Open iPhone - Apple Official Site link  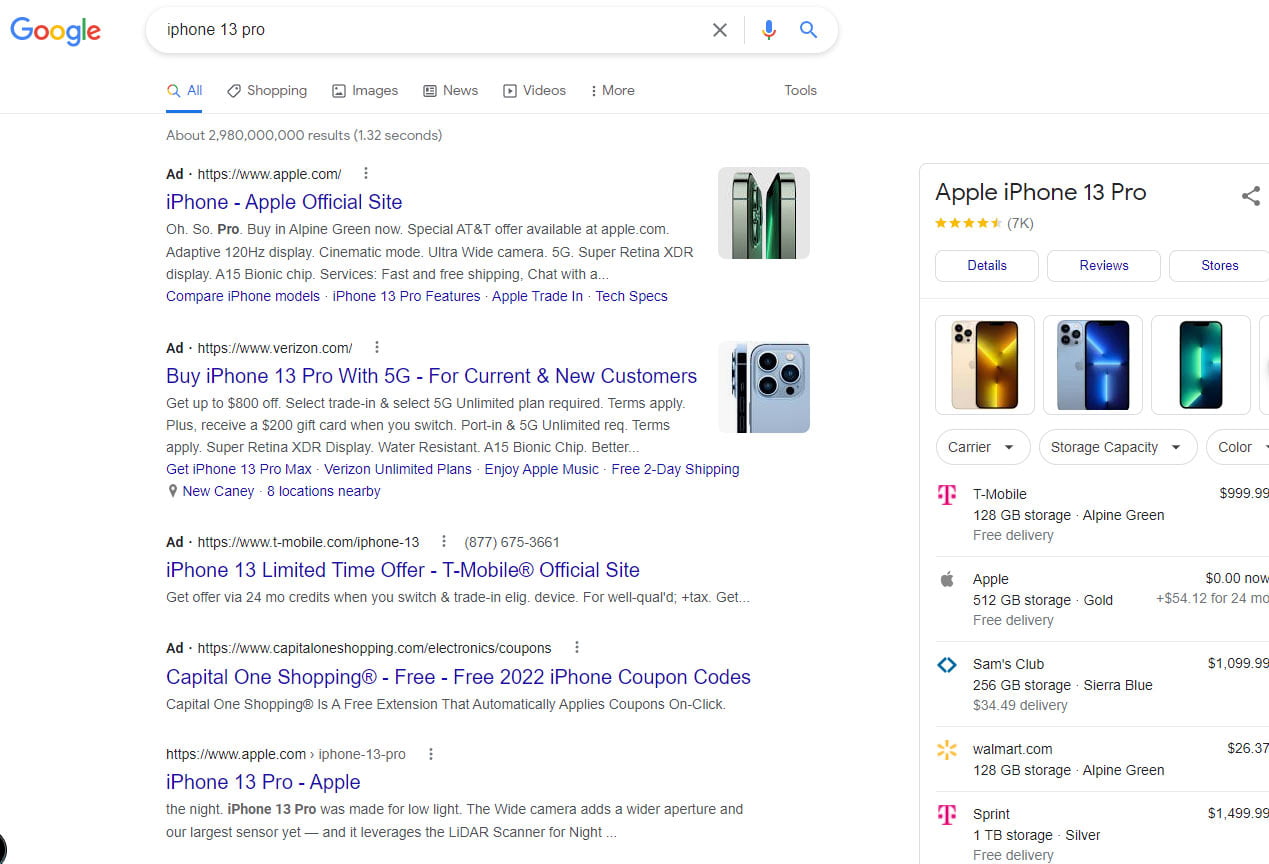[284, 202]
